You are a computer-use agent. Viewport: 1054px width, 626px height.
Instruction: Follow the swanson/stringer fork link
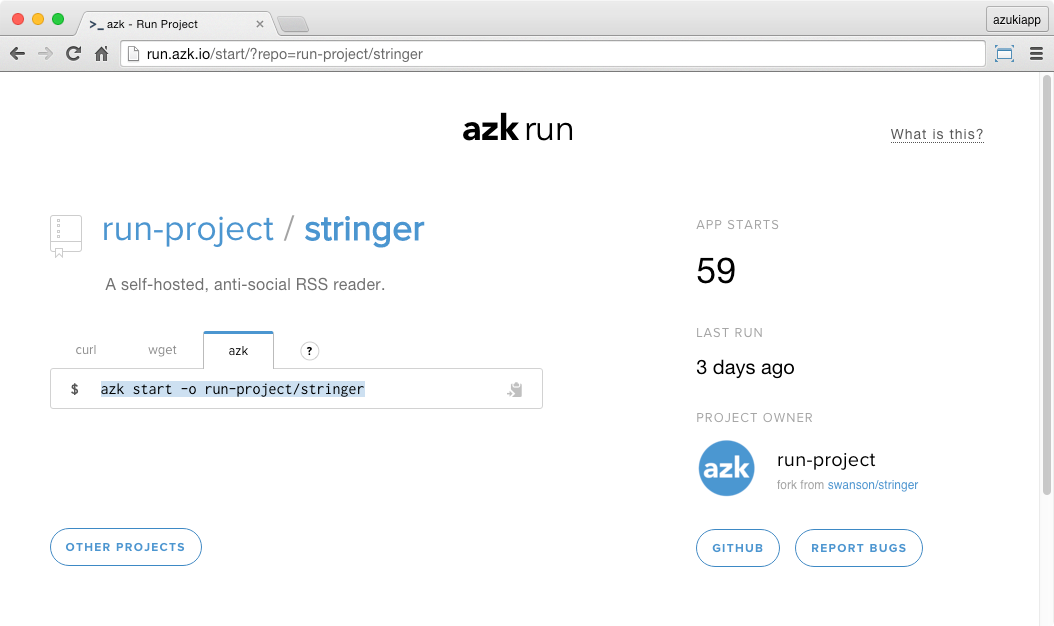(x=872, y=485)
